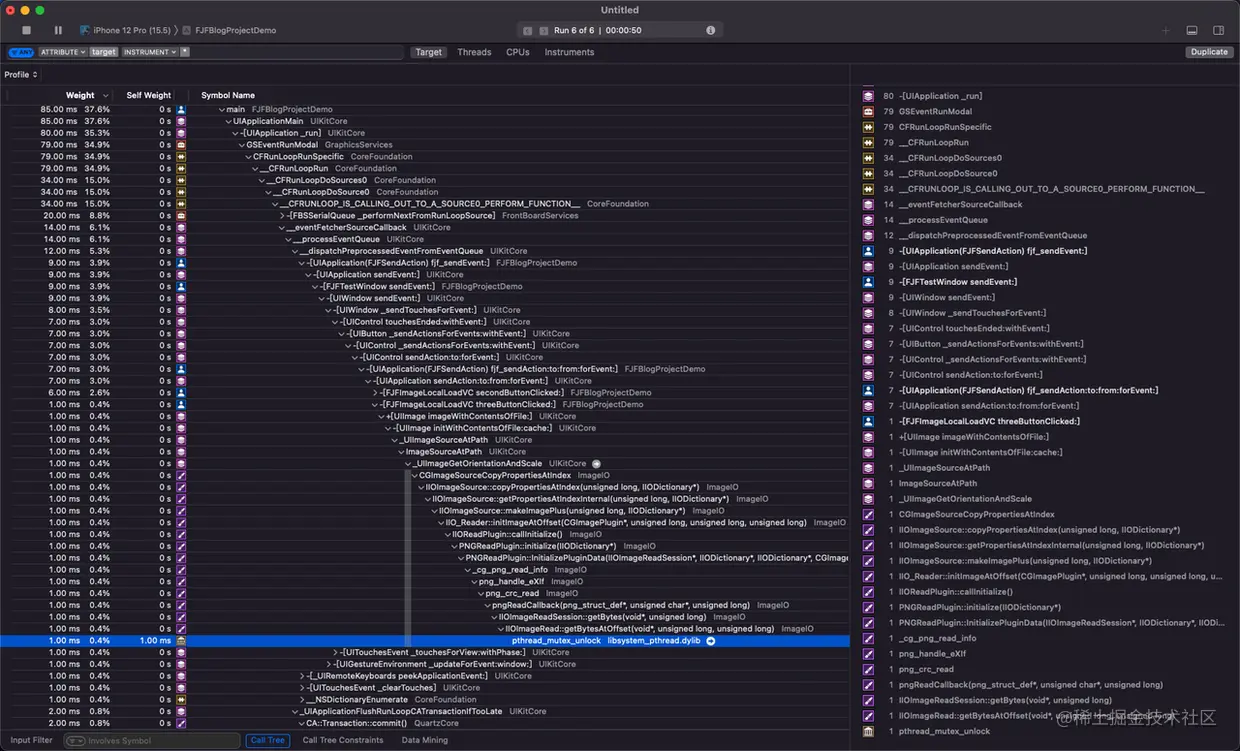Expand the _touchesForView:withPhase: row
Viewport: 1240px width, 751px height.
coord(335,652)
